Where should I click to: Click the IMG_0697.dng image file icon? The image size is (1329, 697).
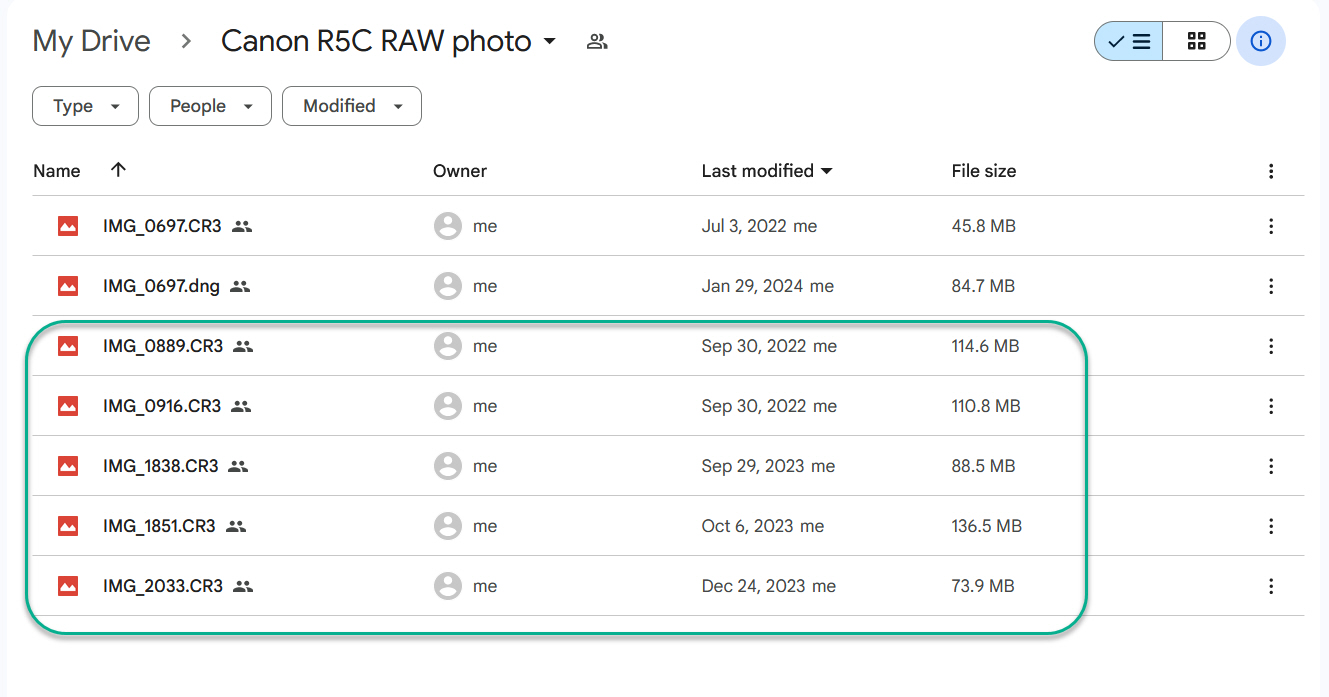click(68, 286)
